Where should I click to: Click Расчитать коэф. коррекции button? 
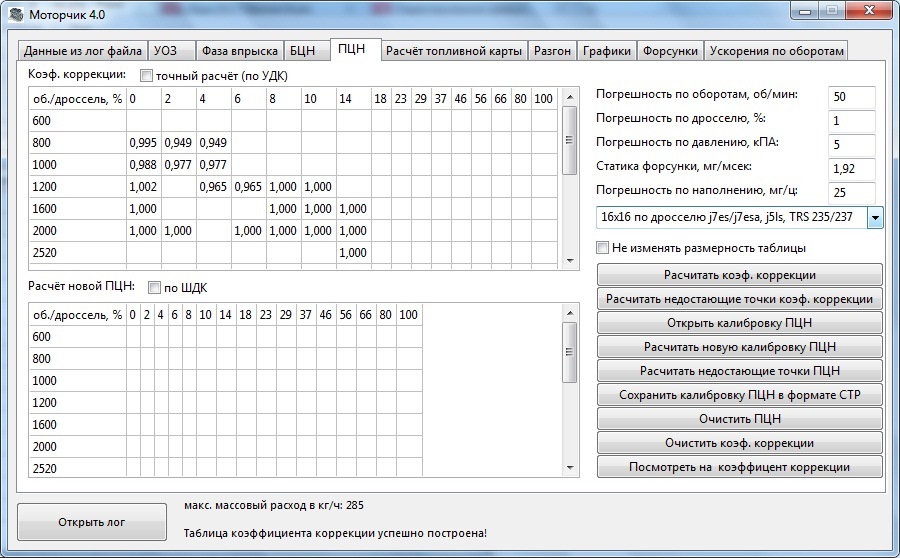pyautogui.click(x=740, y=275)
